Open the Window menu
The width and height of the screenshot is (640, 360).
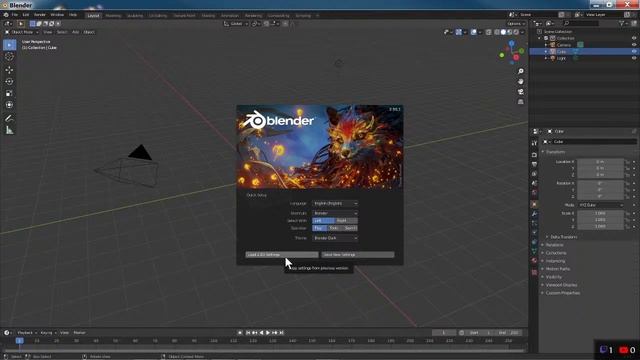pyautogui.click(x=57, y=15)
